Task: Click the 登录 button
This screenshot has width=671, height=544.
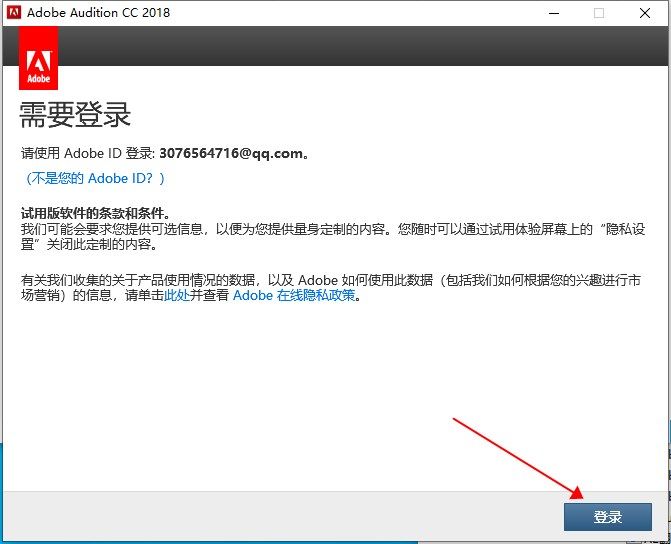Action: [608, 517]
